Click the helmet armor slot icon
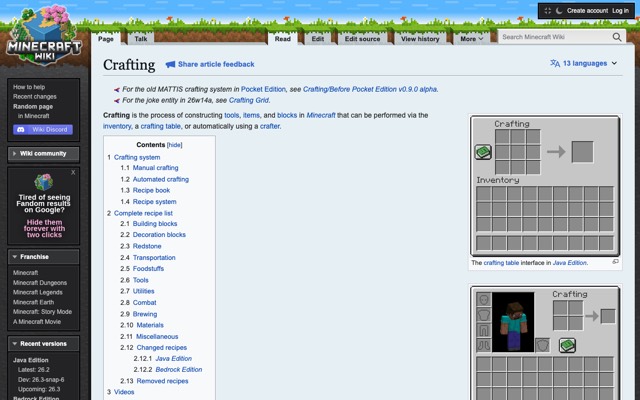 [484, 300]
